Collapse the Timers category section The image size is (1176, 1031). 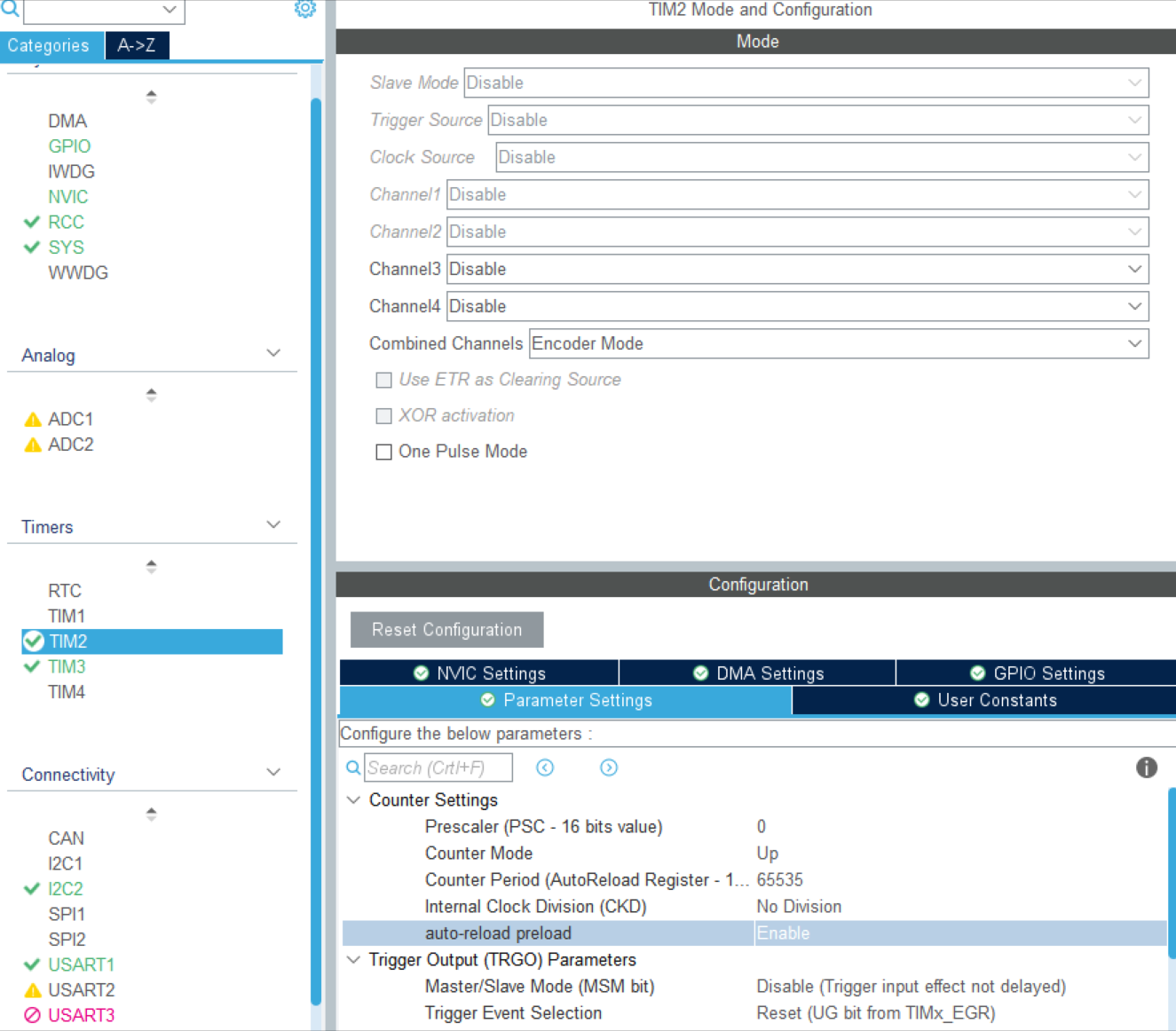click(x=273, y=524)
